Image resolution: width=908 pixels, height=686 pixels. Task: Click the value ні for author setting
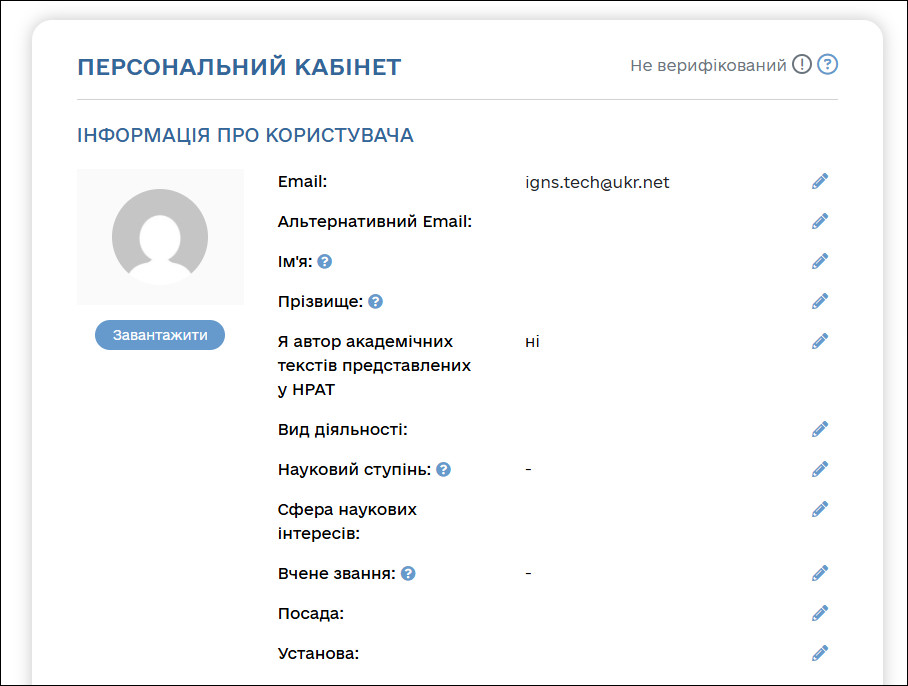tap(532, 342)
